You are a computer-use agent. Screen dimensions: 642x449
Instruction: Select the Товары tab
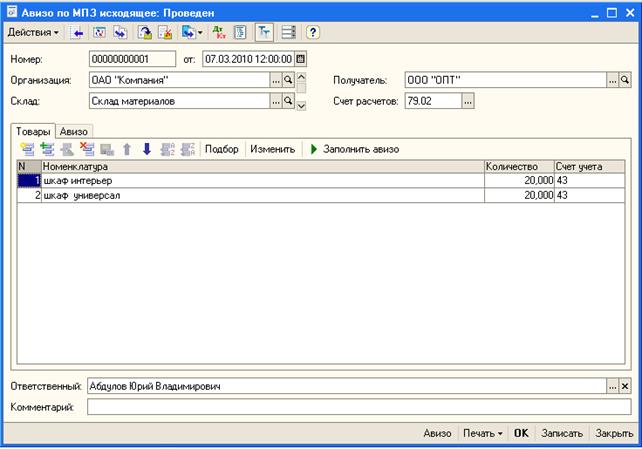(33, 131)
